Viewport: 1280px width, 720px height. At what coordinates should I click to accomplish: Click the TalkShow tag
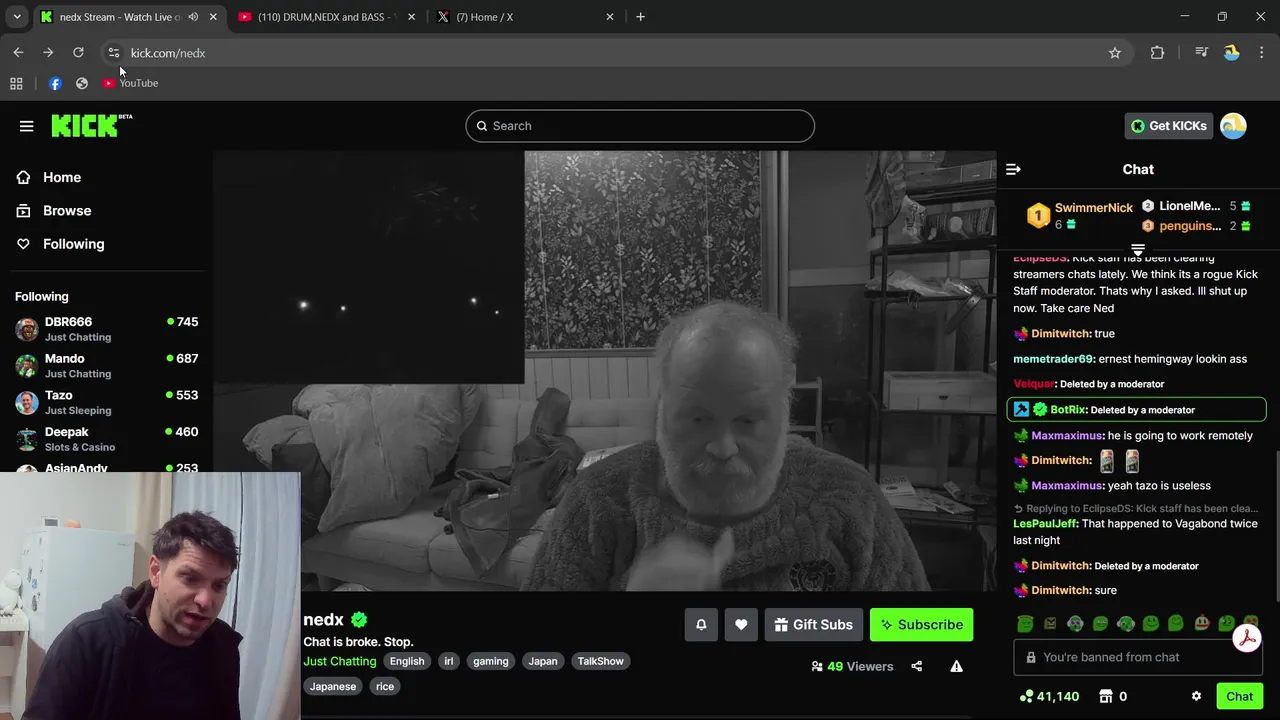600,661
